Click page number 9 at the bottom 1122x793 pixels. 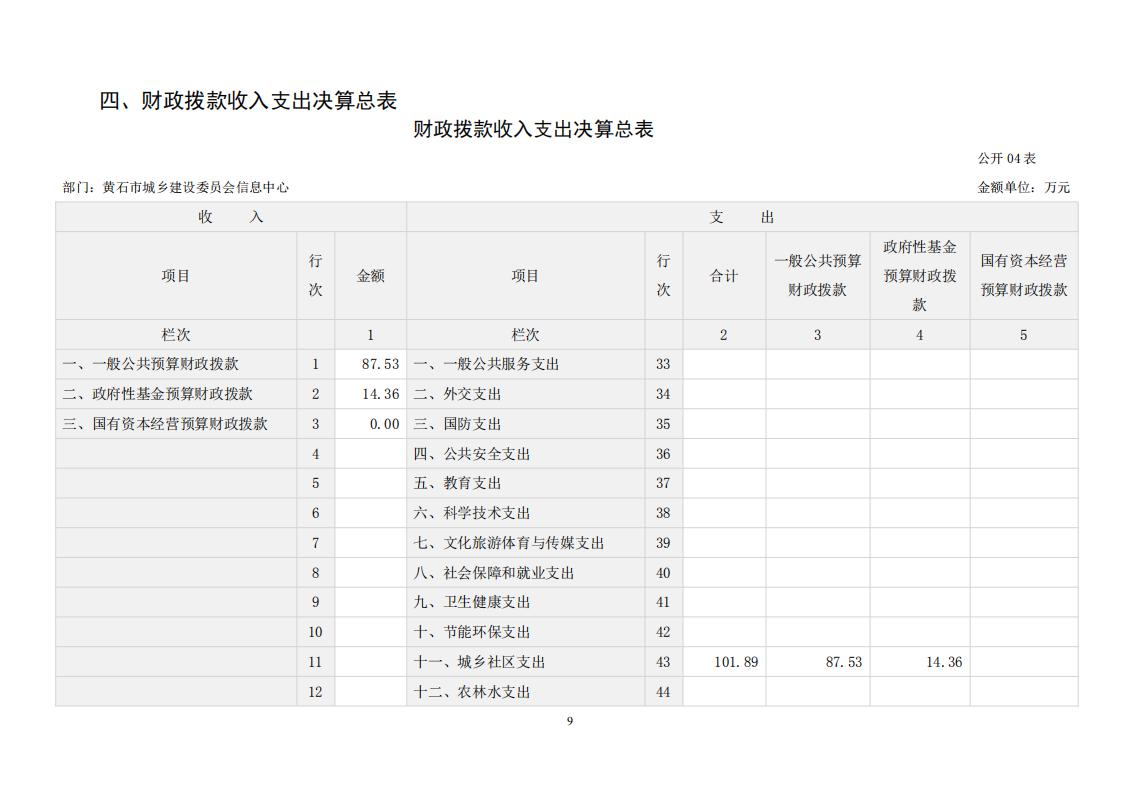570,721
